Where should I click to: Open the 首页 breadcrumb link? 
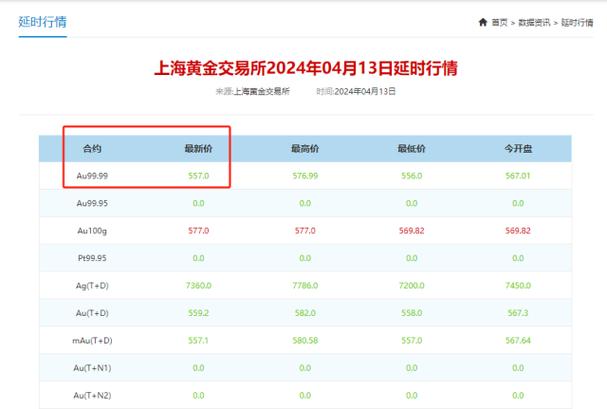(499, 23)
